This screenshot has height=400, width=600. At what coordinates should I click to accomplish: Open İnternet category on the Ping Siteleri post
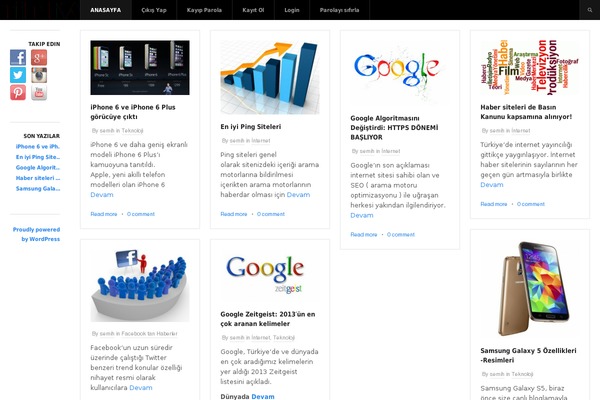[x=261, y=140]
